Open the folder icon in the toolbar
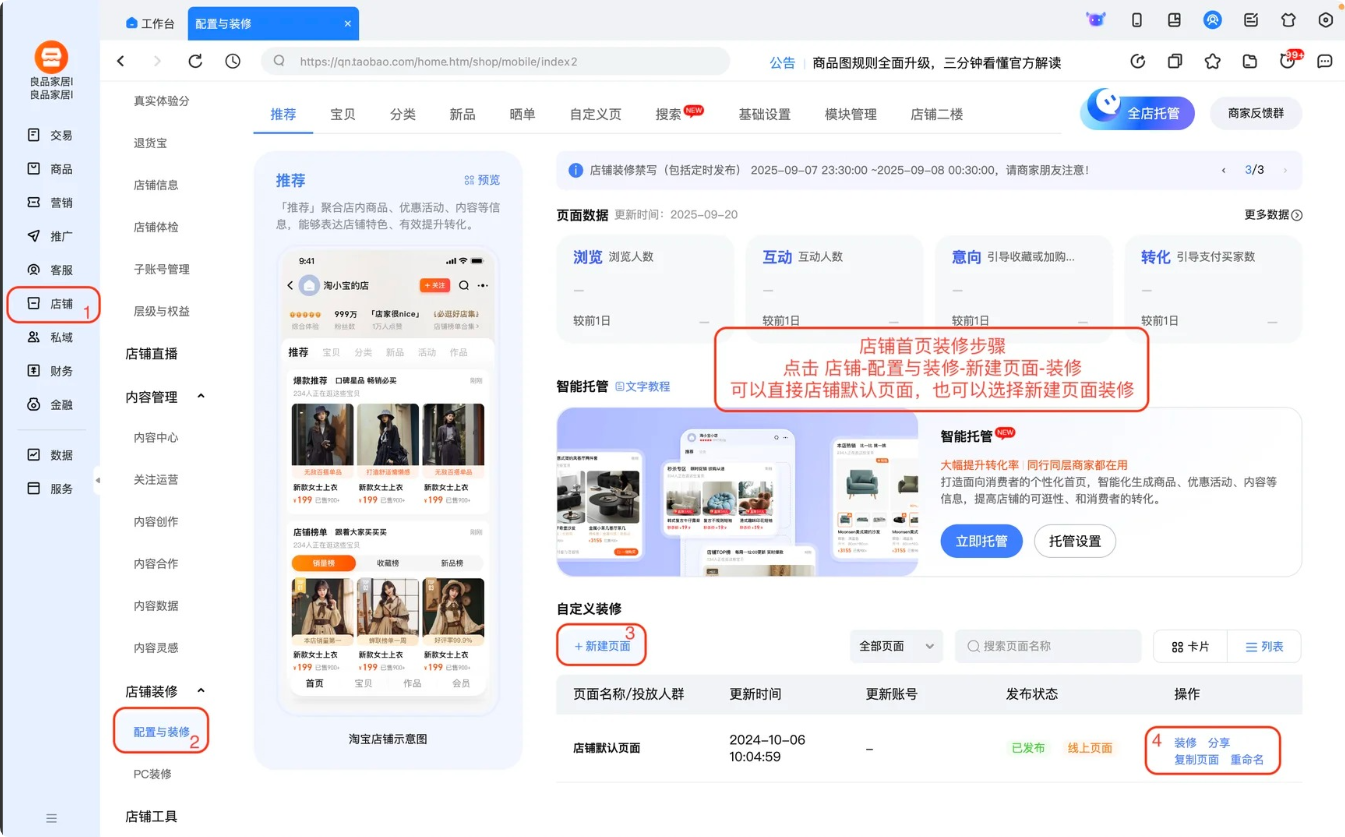The height and width of the screenshot is (837, 1345). point(1250,61)
